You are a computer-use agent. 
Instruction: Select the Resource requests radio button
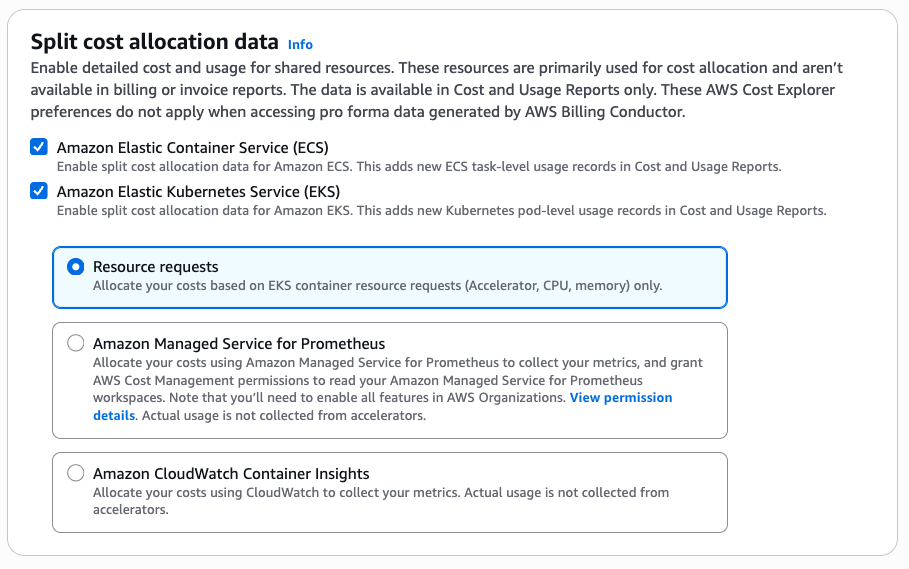pos(76,267)
